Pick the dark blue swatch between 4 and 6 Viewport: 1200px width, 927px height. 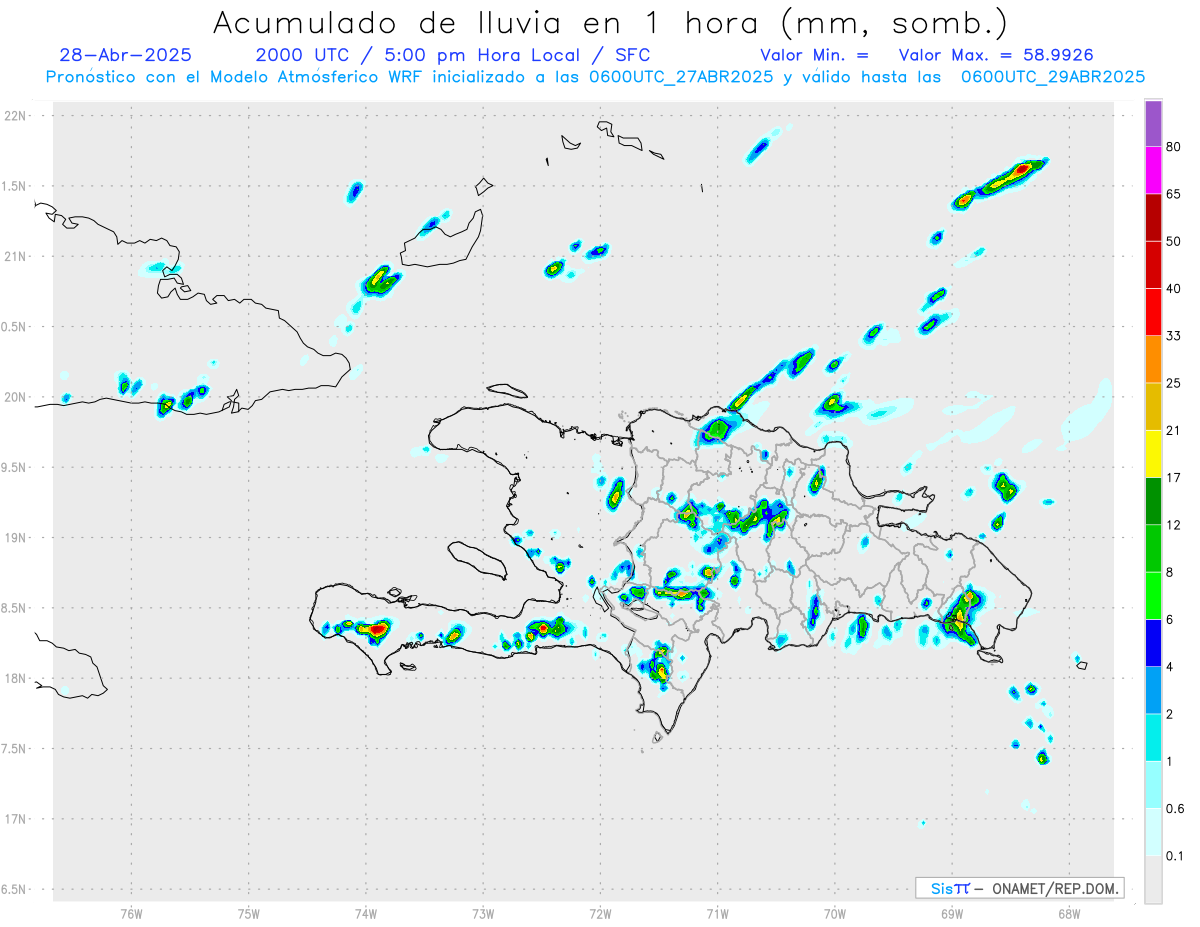pyautogui.click(x=1153, y=643)
